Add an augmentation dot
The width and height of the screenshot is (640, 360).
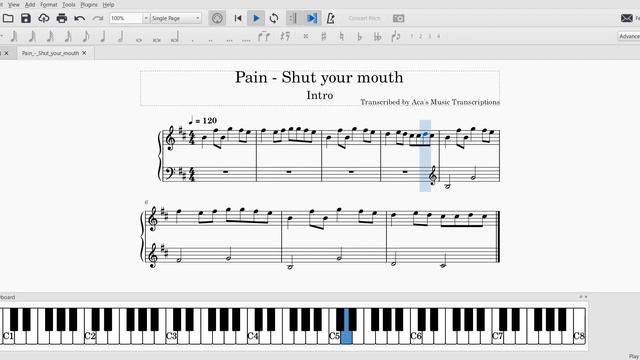point(193,40)
